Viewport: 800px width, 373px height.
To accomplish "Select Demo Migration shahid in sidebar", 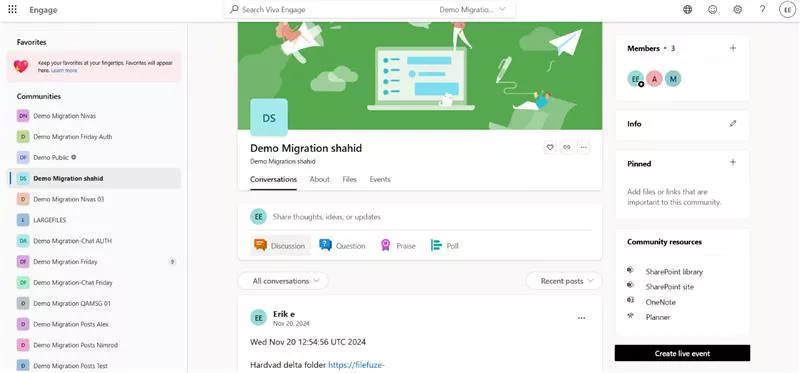I will [x=94, y=179].
